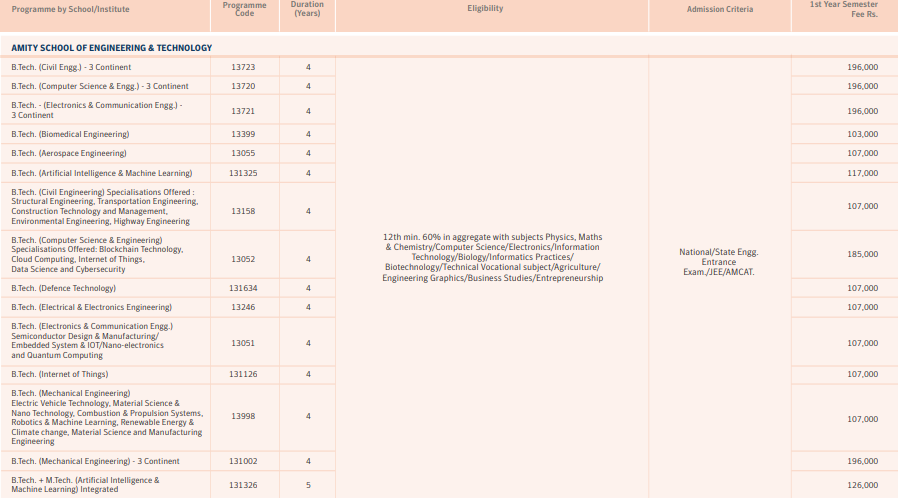898x502 pixels.
Task: Click programme code 13055
Action: coord(243,153)
